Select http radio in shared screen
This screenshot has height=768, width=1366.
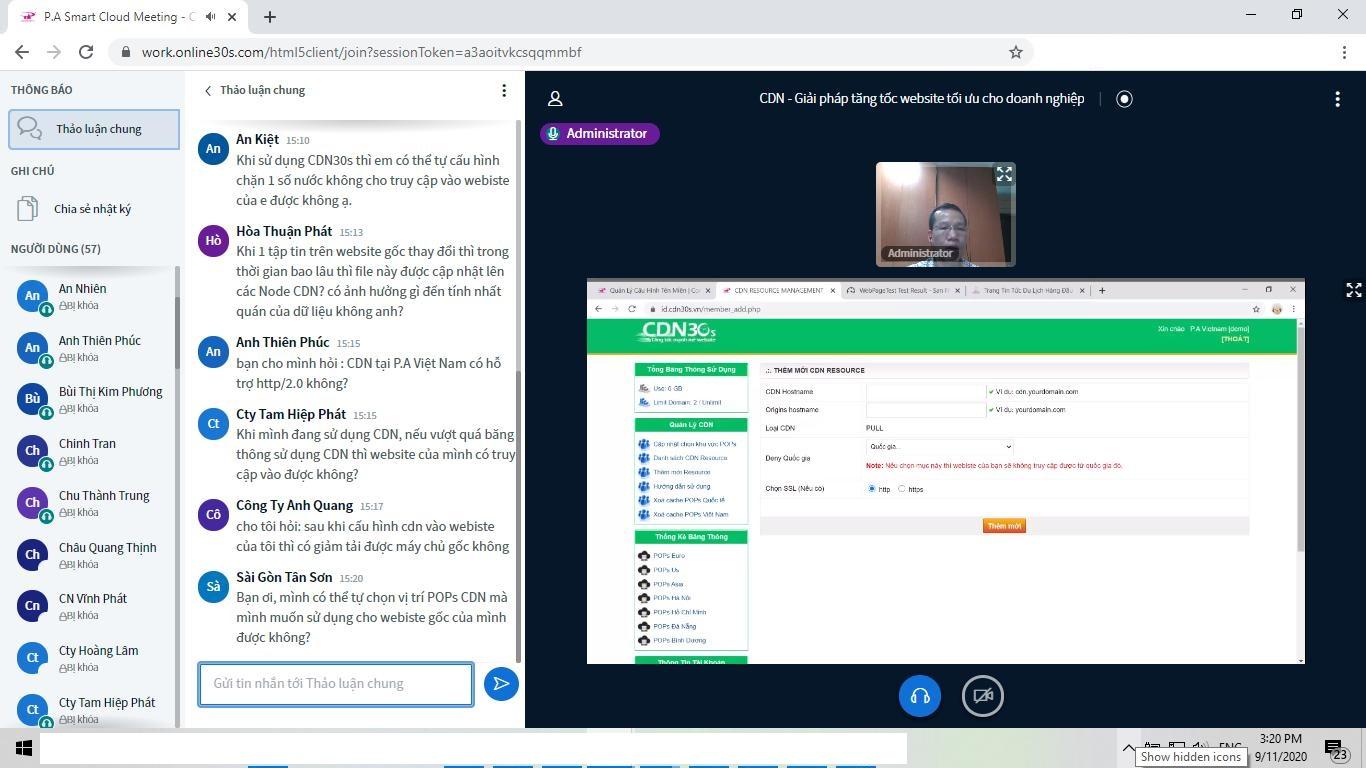coord(872,489)
